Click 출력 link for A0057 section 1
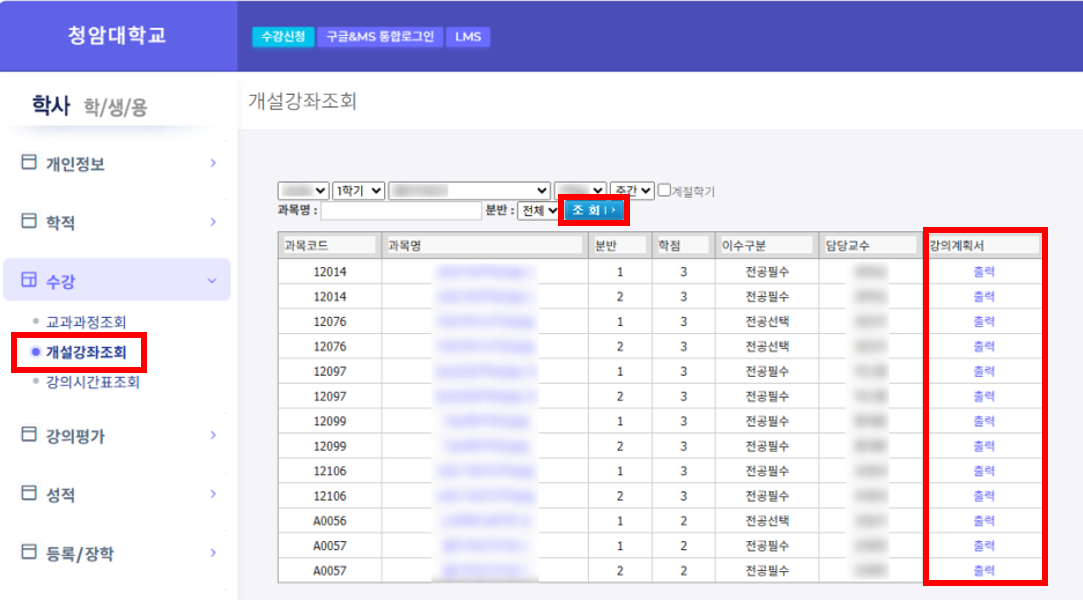1083x600 pixels. (x=984, y=545)
